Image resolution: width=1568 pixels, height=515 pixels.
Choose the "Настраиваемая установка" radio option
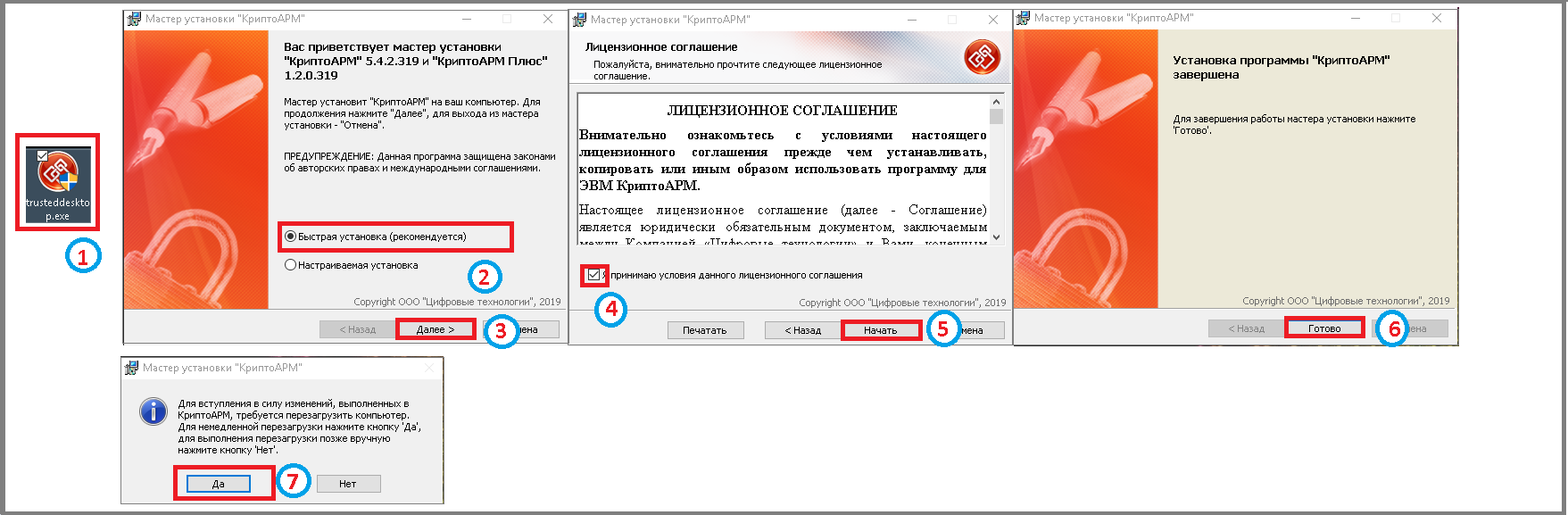pyautogui.click(x=351, y=265)
